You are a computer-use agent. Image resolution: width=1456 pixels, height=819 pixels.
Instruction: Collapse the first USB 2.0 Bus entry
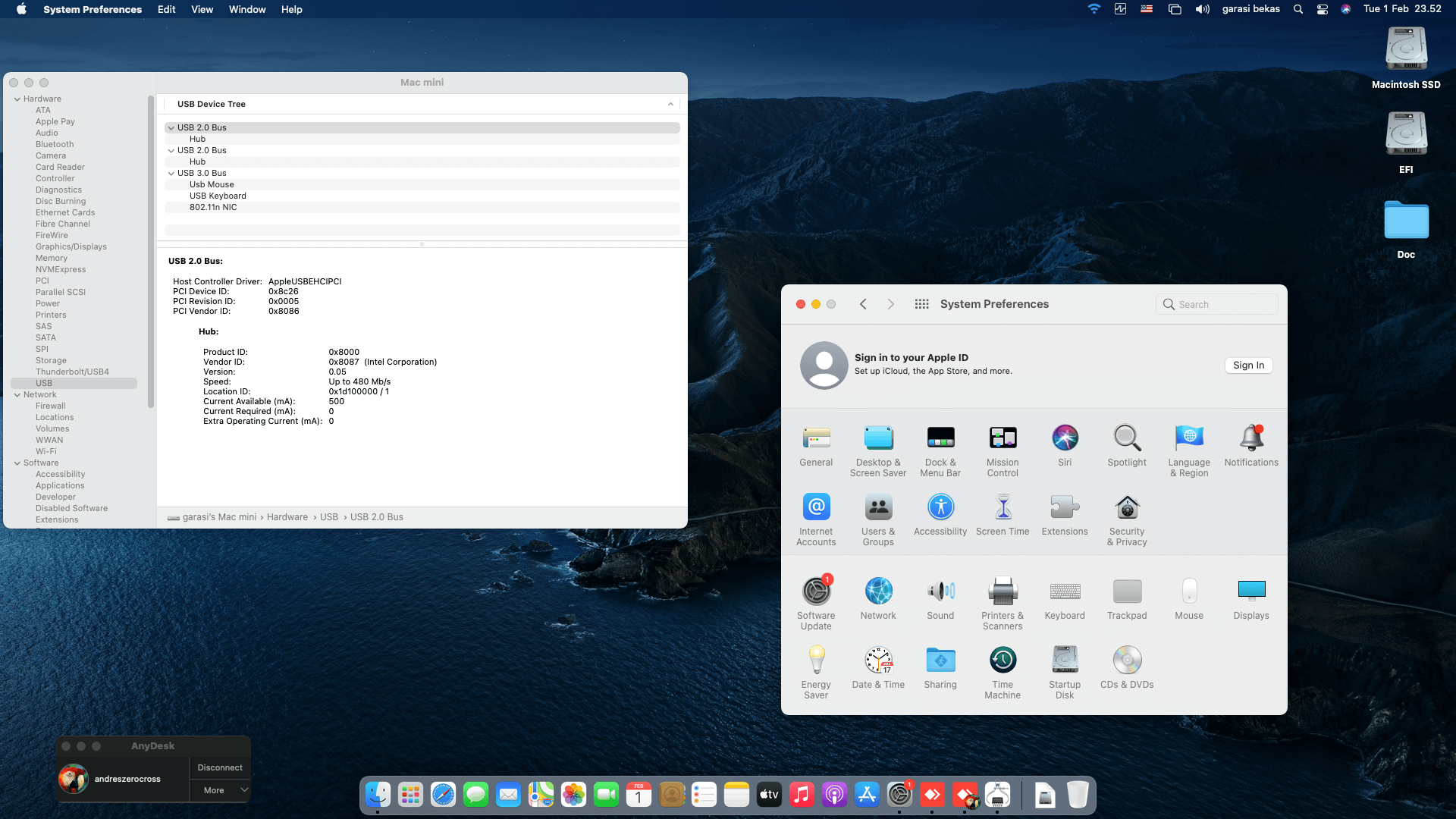[171, 127]
